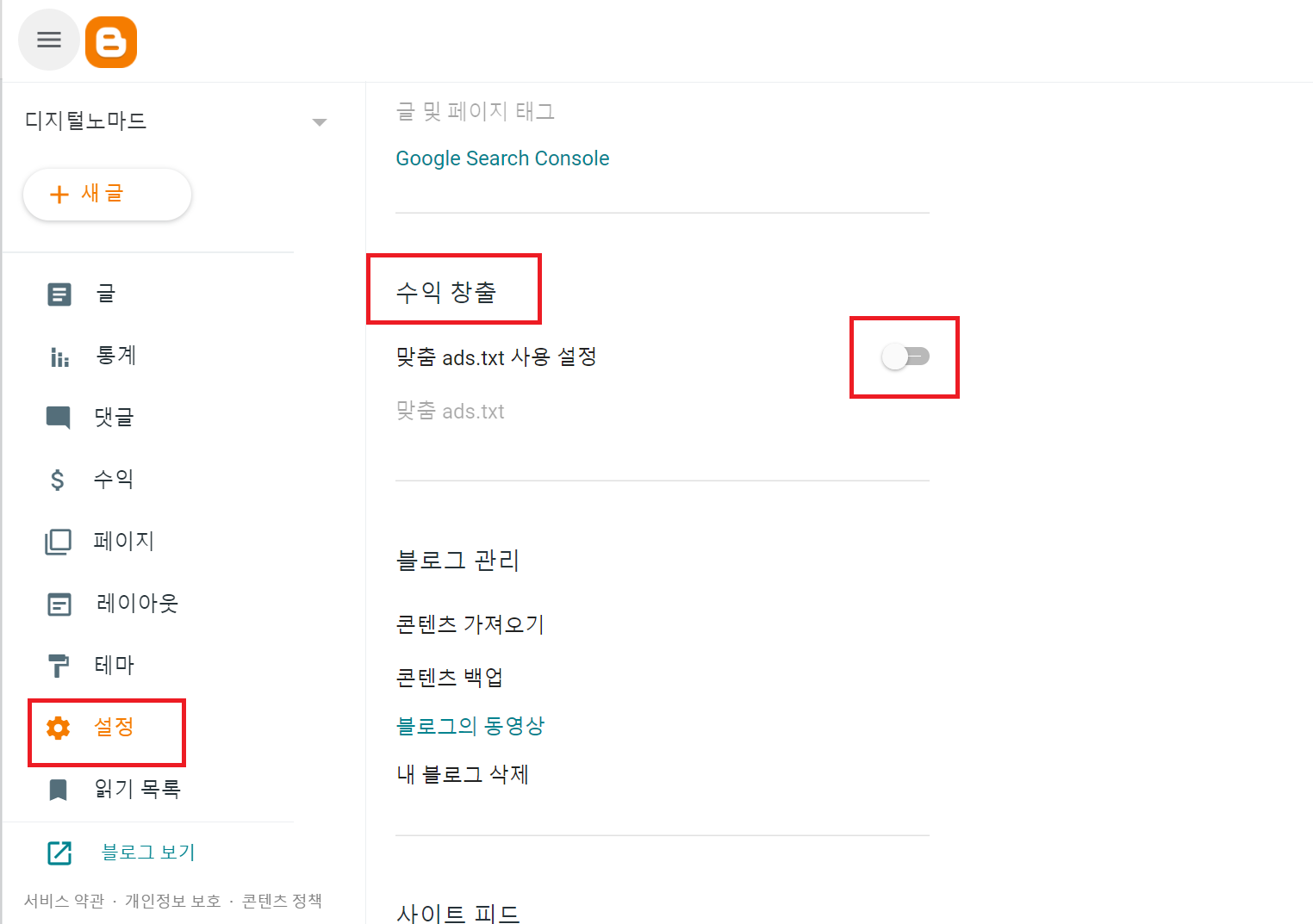Open the Google Search Console link

(x=502, y=158)
